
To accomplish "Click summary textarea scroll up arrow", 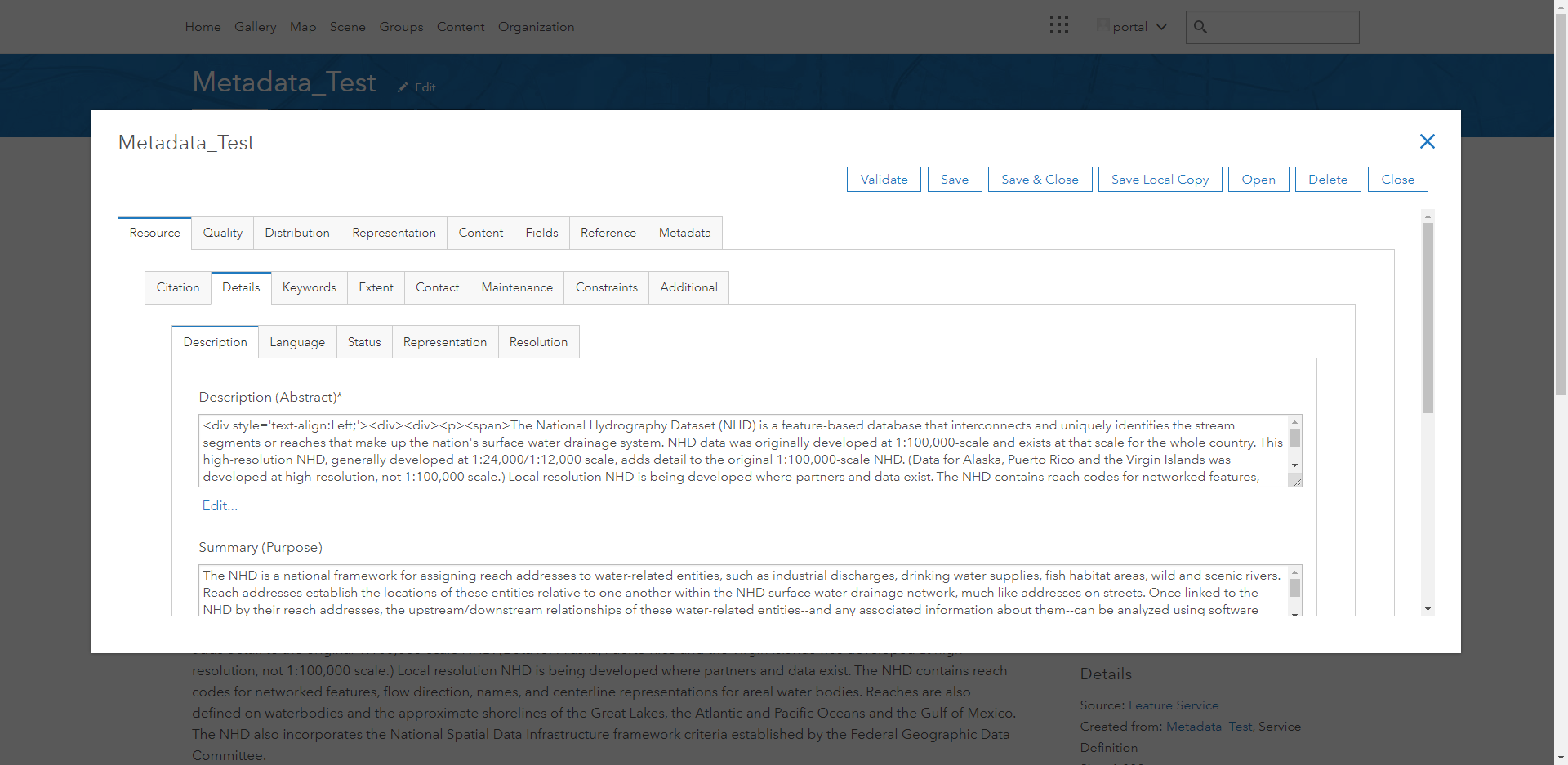I will coord(1294,572).
